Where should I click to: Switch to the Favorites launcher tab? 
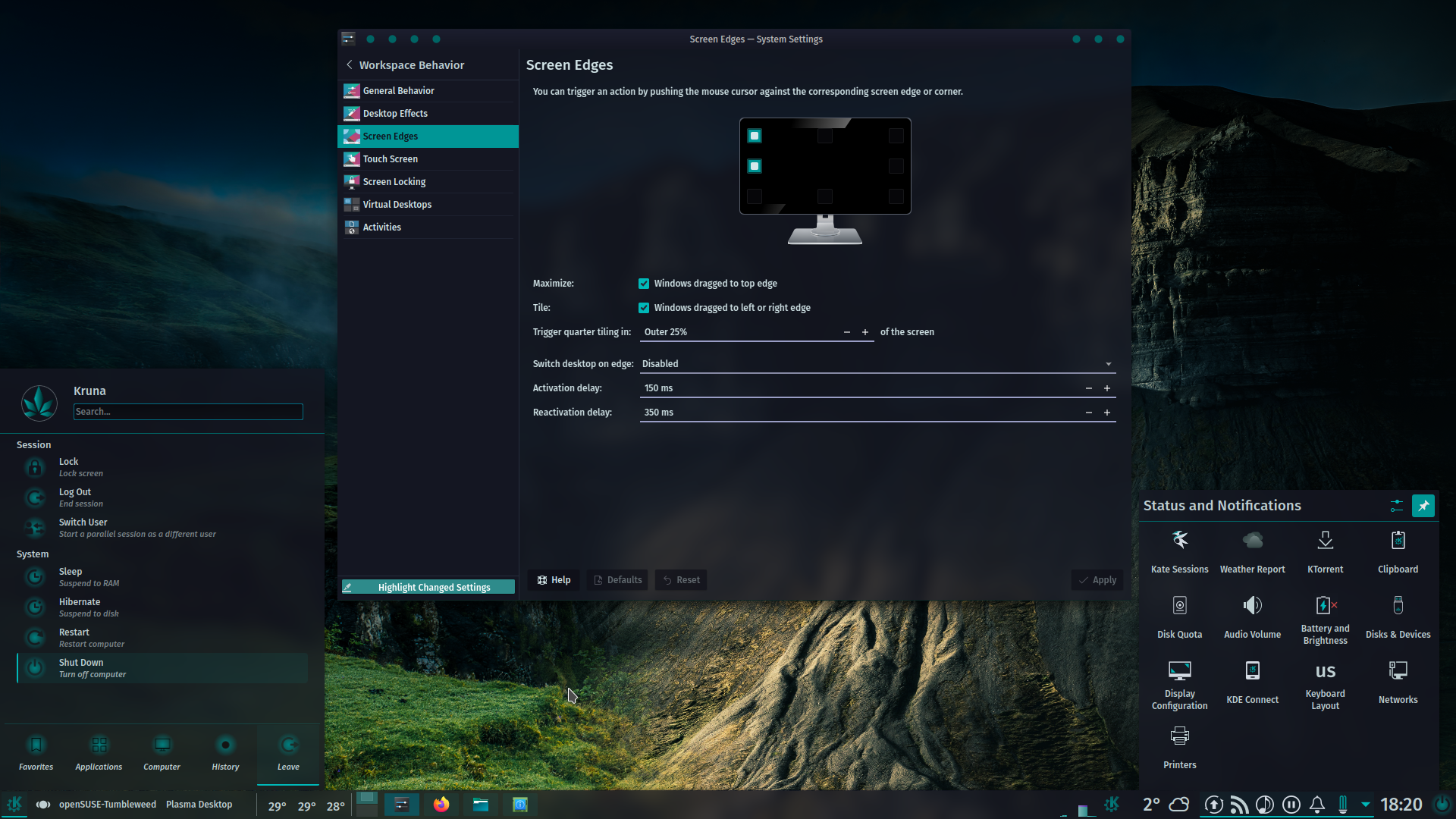click(x=36, y=754)
